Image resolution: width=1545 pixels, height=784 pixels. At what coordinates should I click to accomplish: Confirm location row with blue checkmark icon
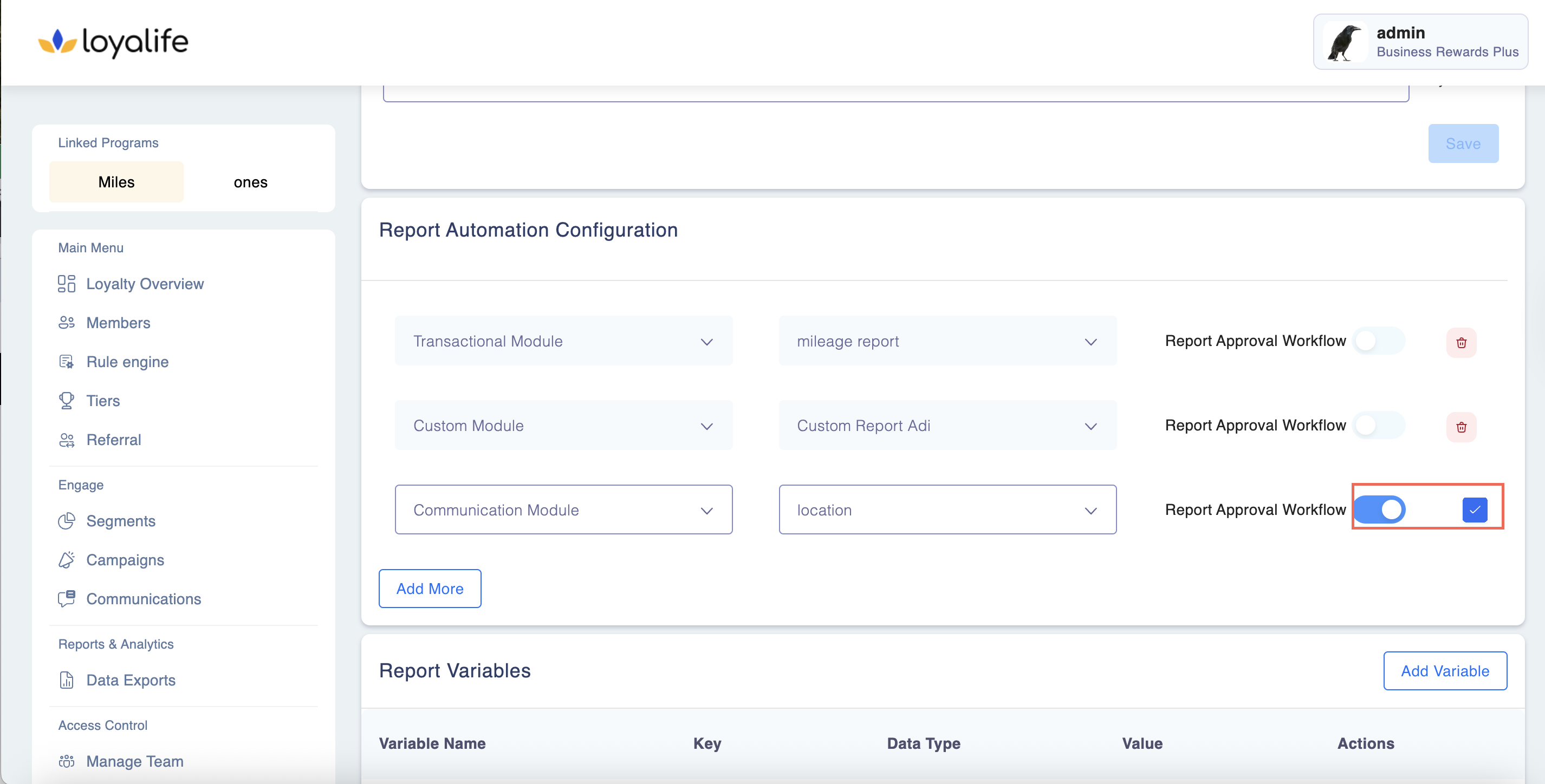1474,509
